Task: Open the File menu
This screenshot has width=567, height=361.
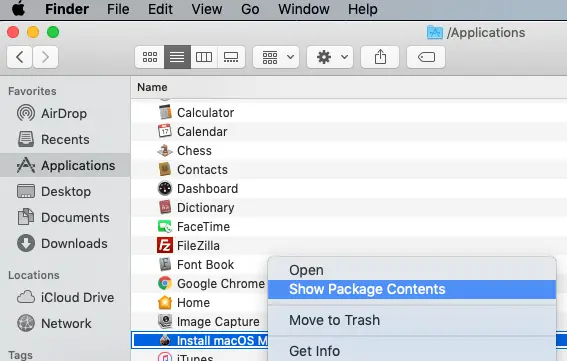Action: click(118, 9)
